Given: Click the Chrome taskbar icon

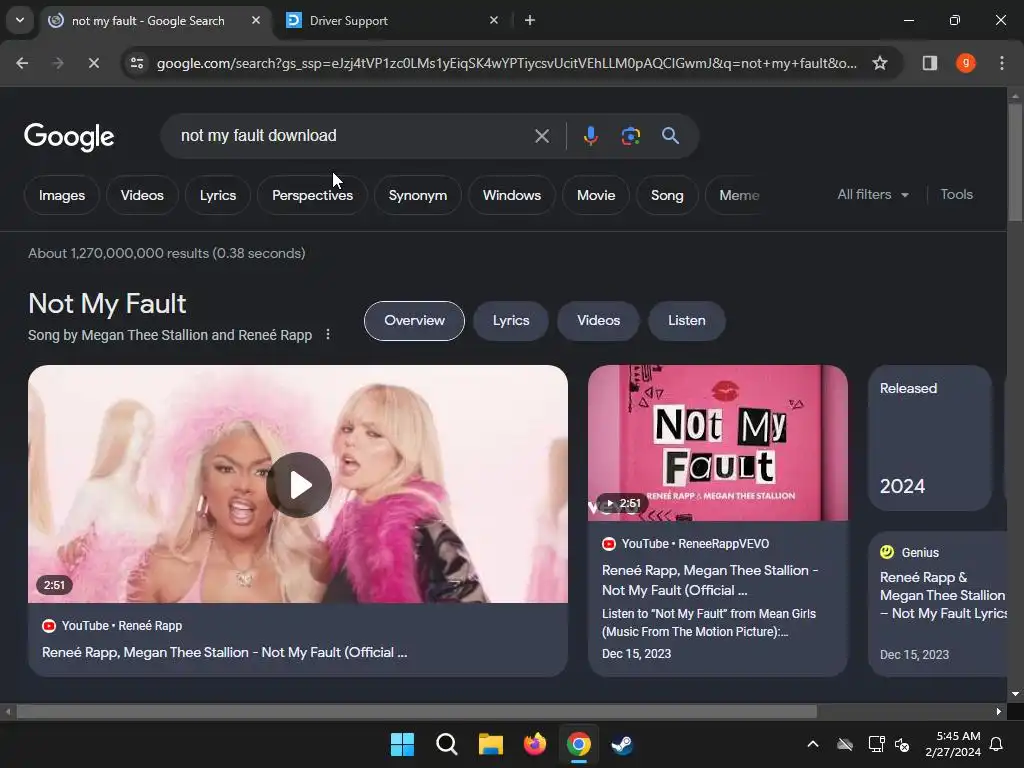Looking at the screenshot, I should pos(579,744).
